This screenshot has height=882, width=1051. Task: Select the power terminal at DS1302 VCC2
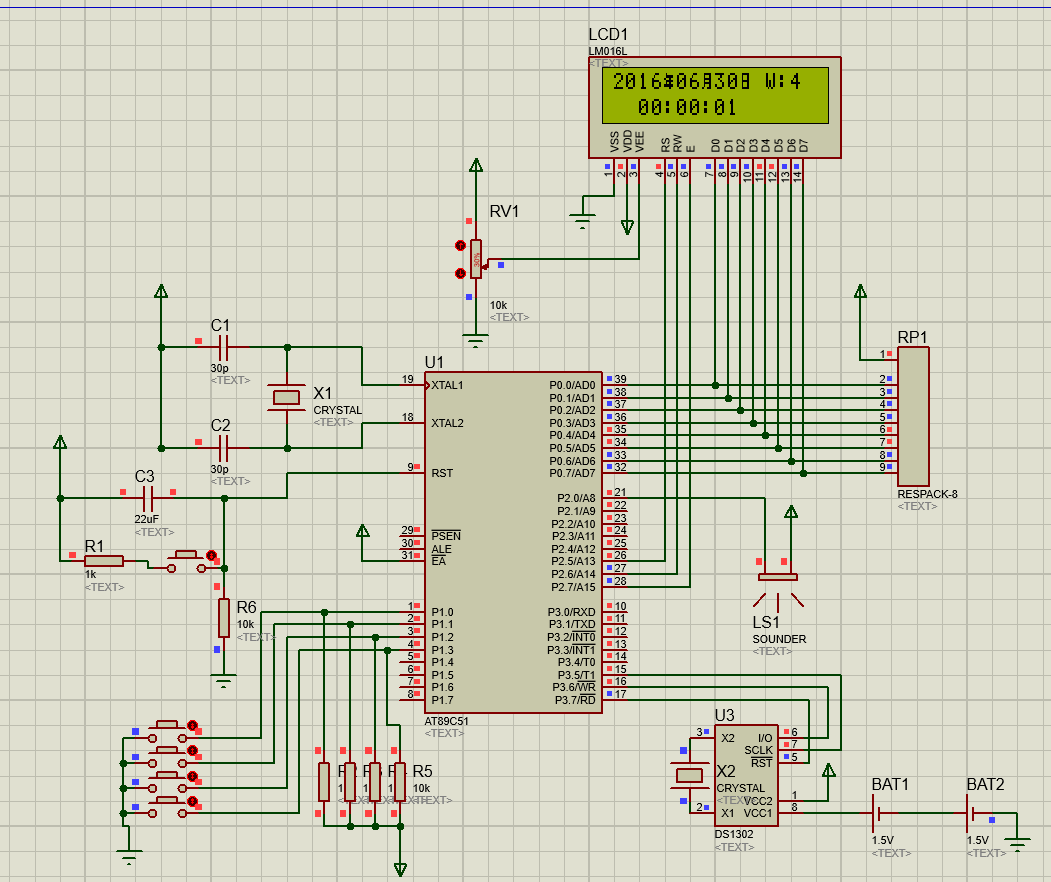point(828,770)
